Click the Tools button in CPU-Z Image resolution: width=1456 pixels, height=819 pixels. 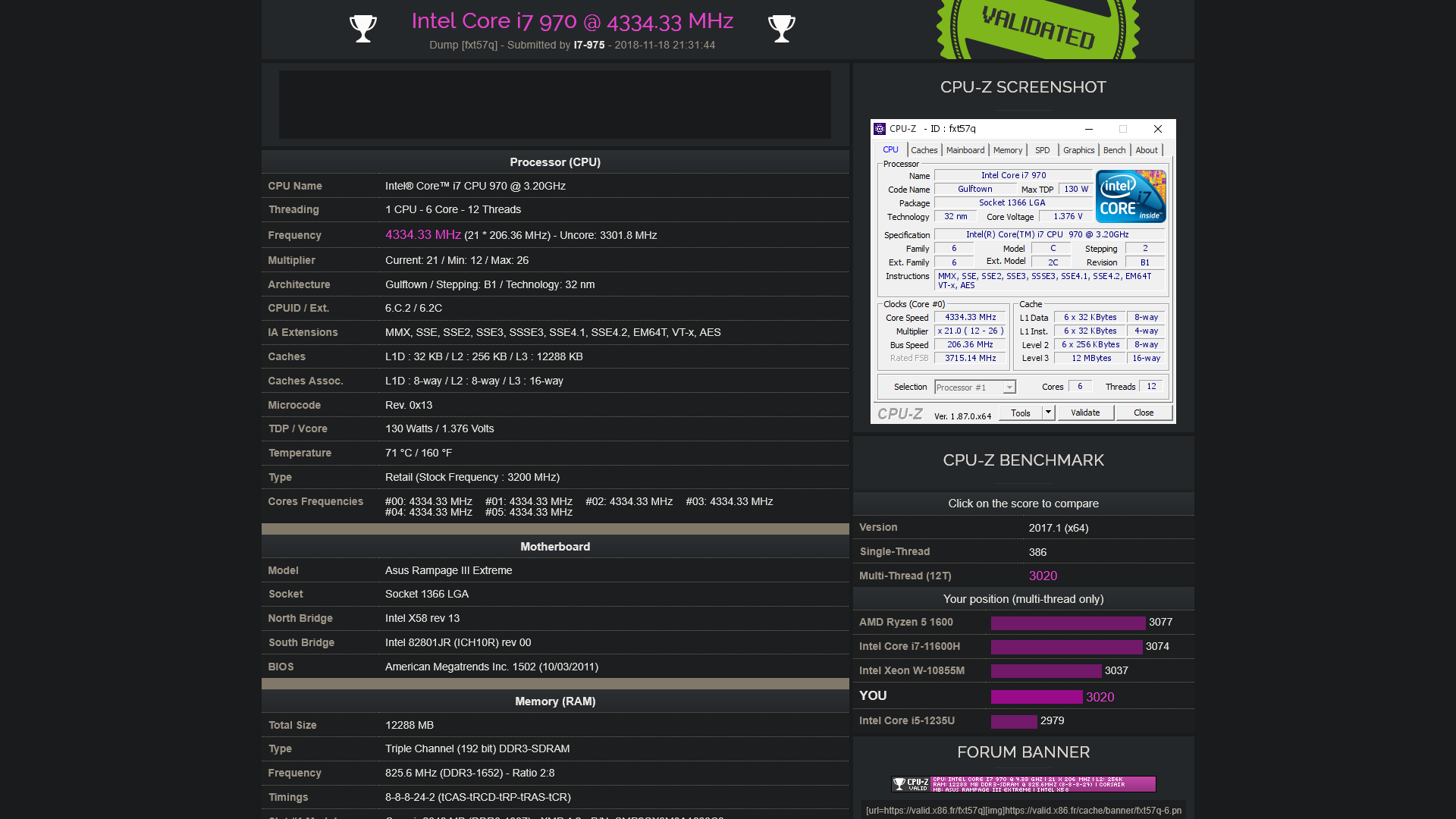(x=1021, y=413)
